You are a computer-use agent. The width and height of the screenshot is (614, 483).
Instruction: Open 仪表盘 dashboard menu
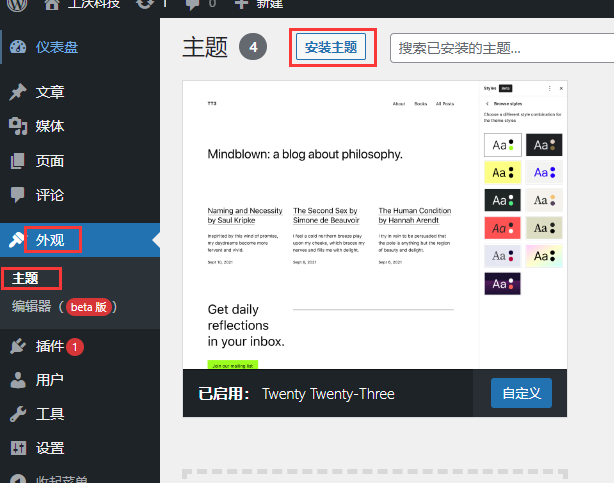coord(57,47)
